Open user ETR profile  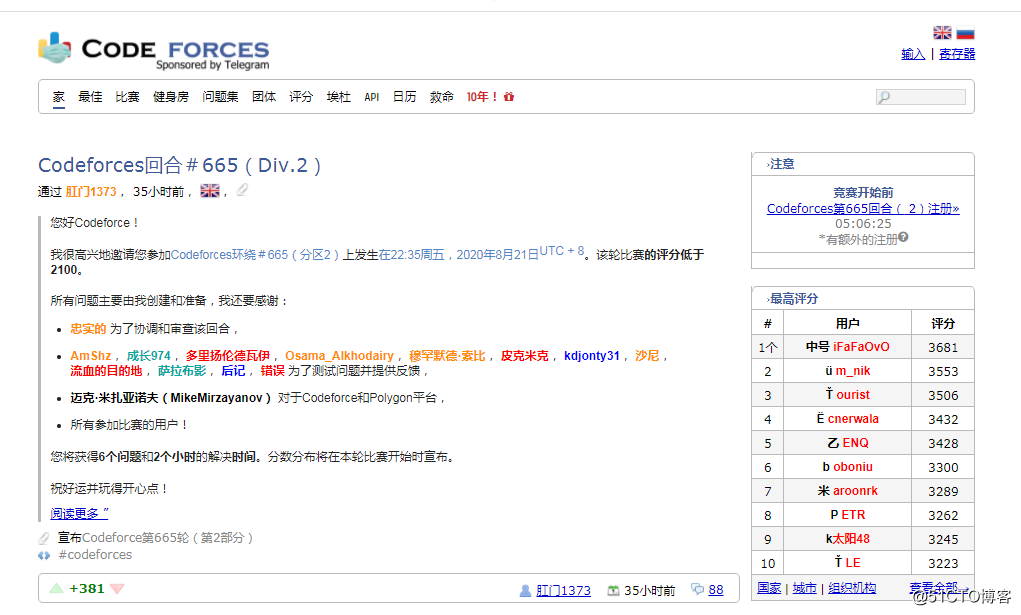[x=853, y=515]
